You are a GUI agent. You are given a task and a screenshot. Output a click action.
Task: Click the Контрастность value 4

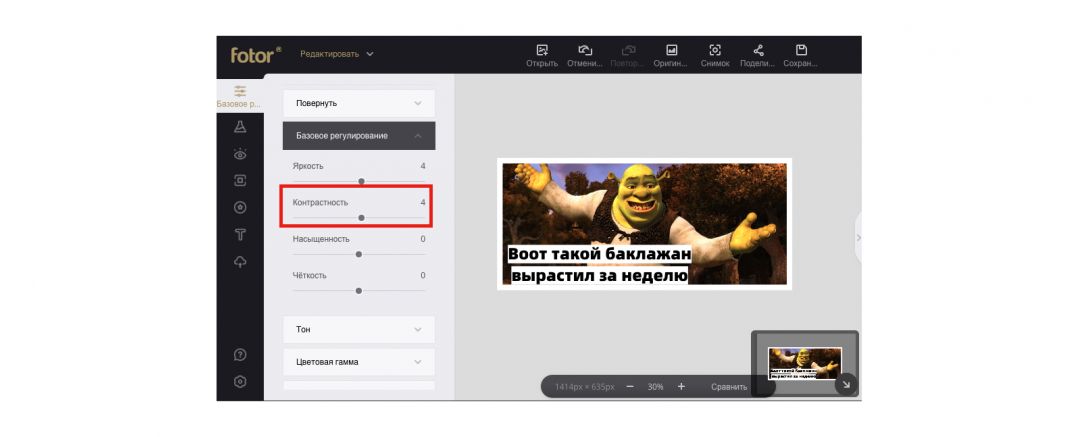[x=423, y=203]
